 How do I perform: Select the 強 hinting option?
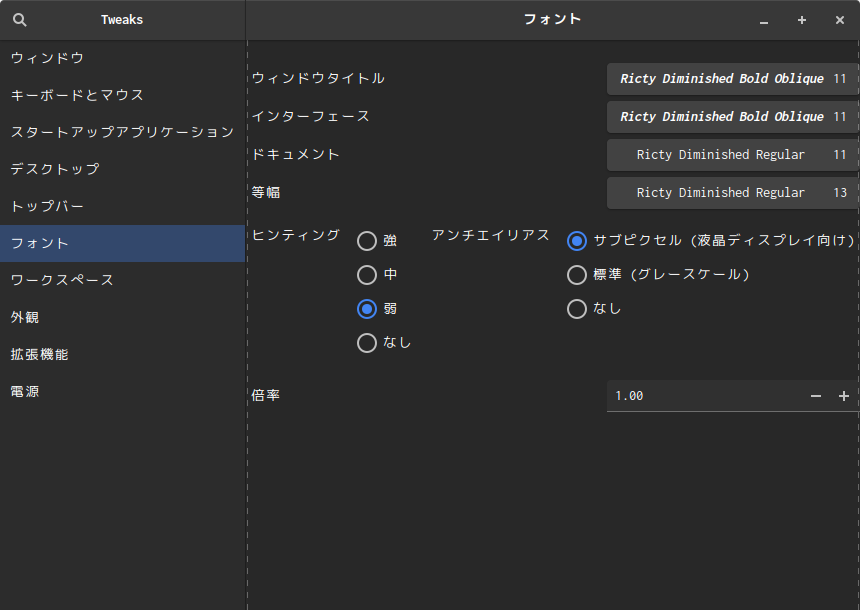[x=367, y=241]
